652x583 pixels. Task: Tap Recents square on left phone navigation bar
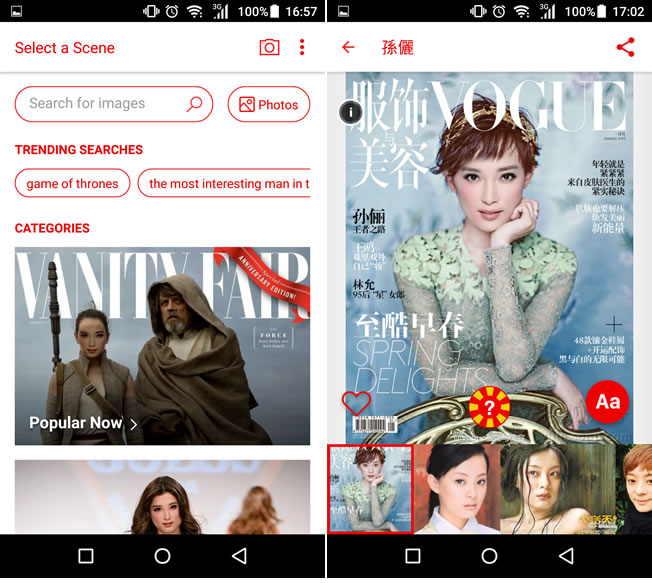(86, 556)
